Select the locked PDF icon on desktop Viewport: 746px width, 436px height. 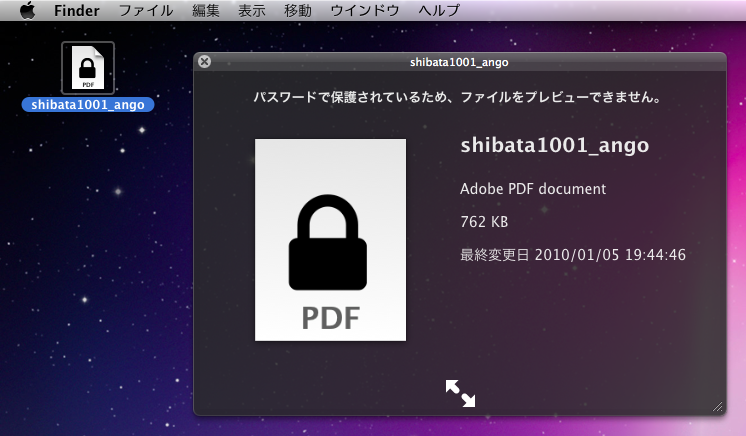(x=88, y=68)
